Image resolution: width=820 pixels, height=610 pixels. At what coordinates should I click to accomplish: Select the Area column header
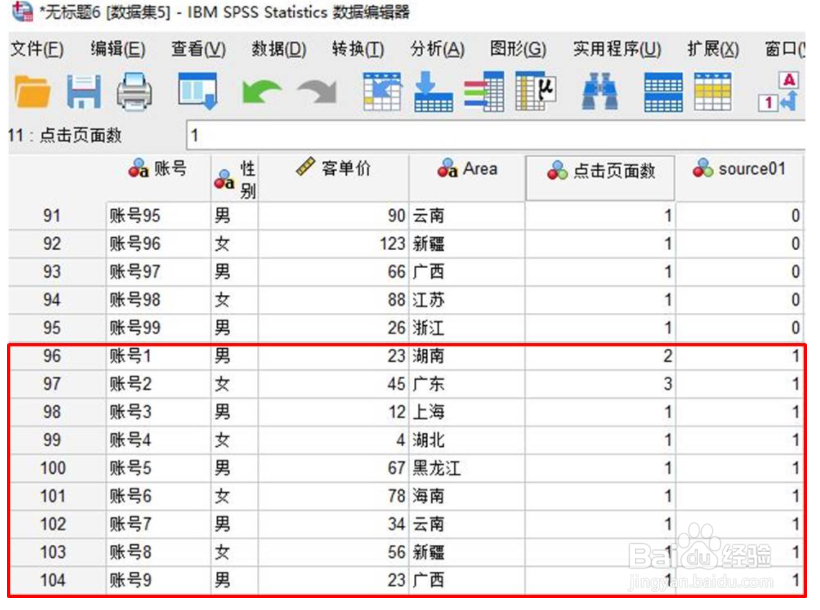(x=467, y=178)
